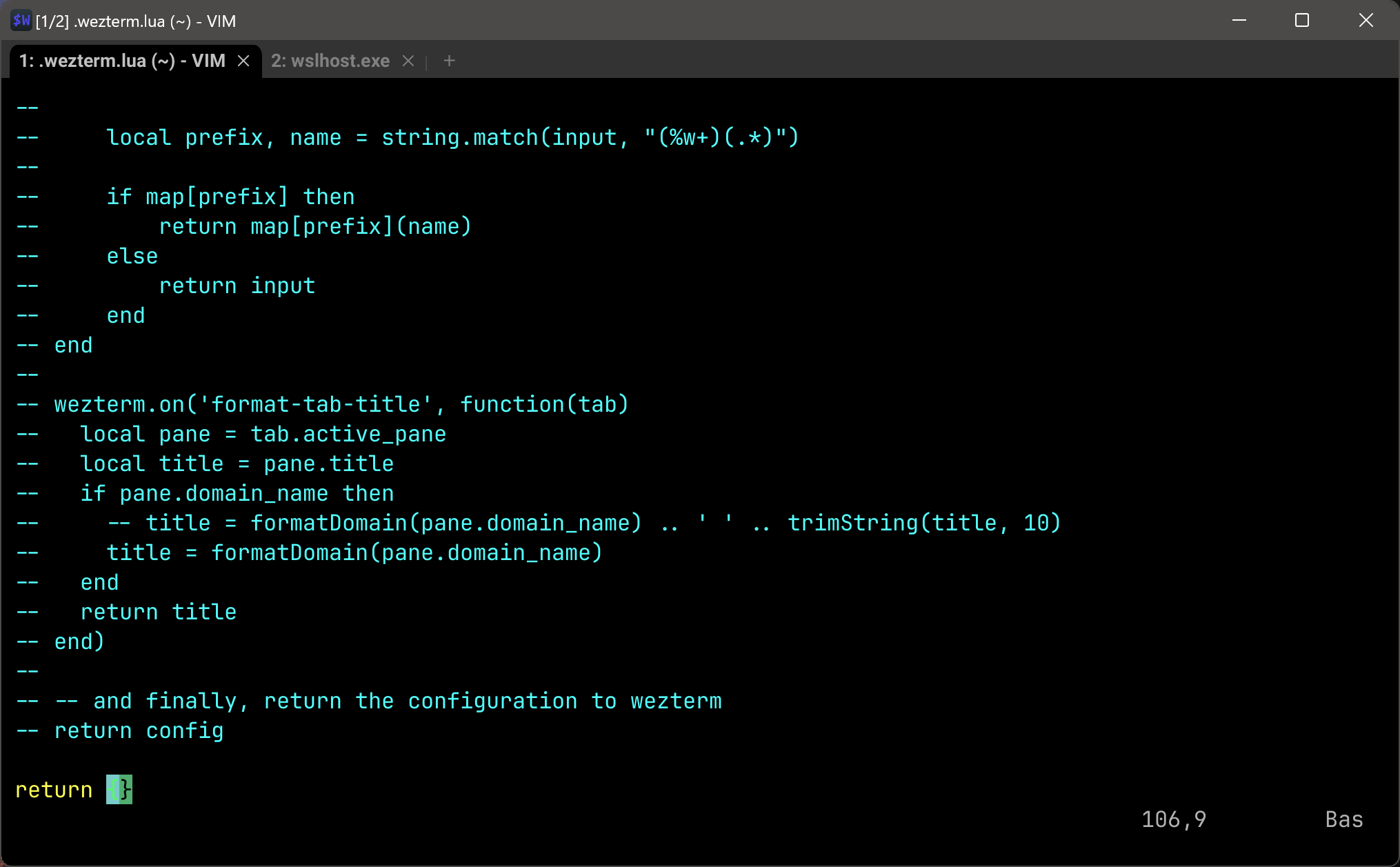Click on 'format-tab-title' string in code
Viewport: 1400px width, 867px height.
pyautogui.click(x=316, y=404)
